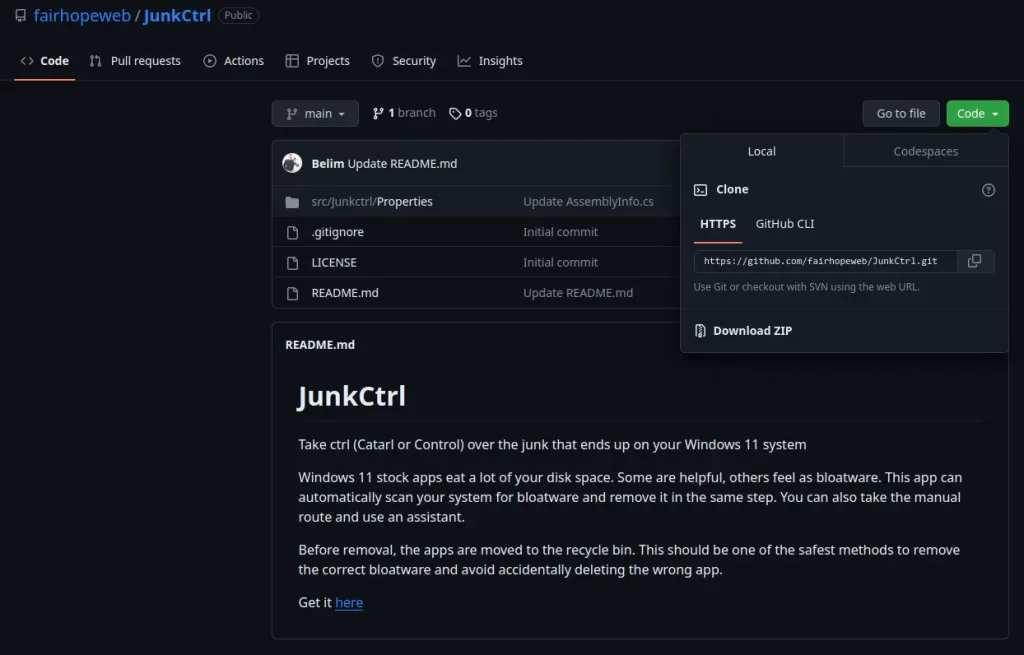Image resolution: width=1024 pixels, height=655 pixels.
Task: Open the README.md file in the list
Action: pyautogui.click(x=345, y=293)
